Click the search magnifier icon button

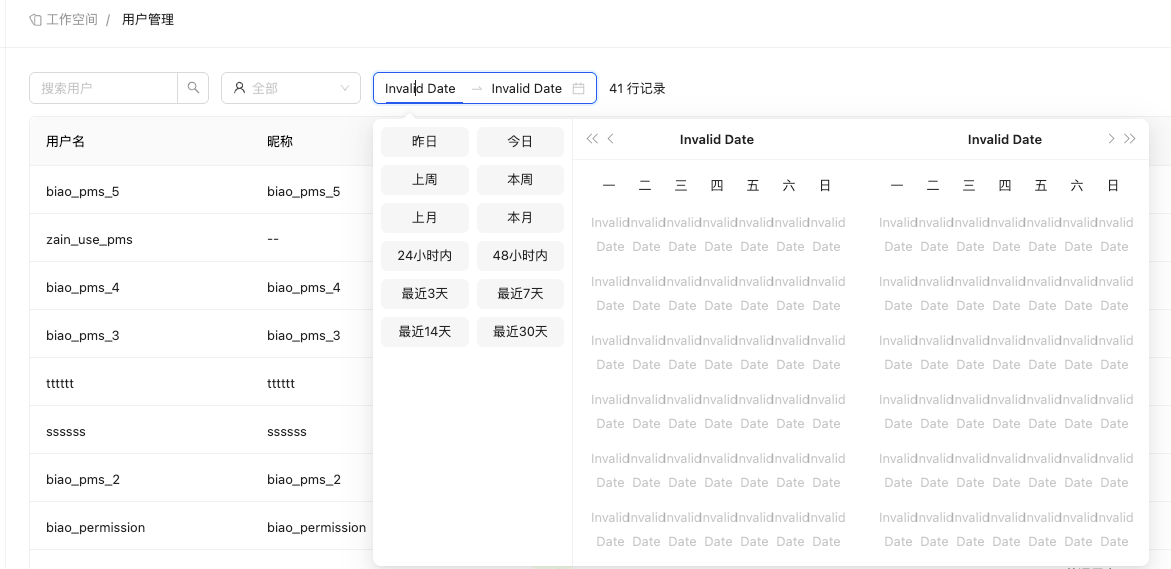pos(193,88)
